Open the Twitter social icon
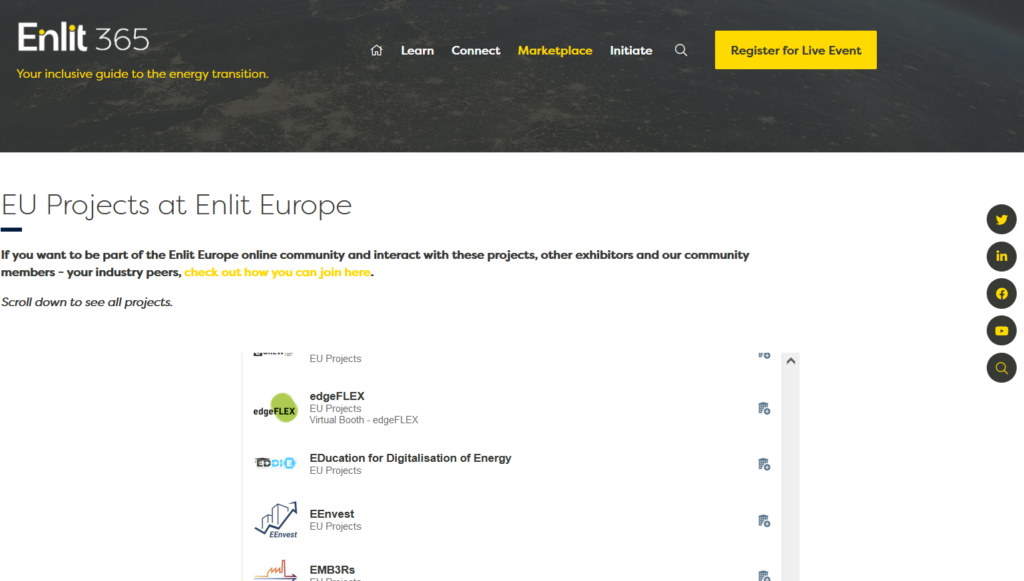Viewport: 1024px width, 581px height. point(1001,220)
